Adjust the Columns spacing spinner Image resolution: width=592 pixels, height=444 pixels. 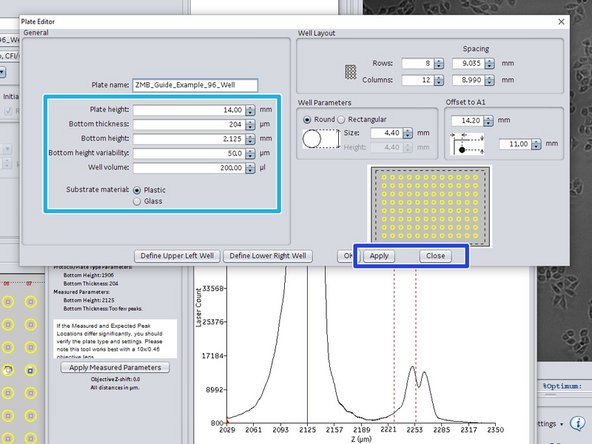[490, 80]
